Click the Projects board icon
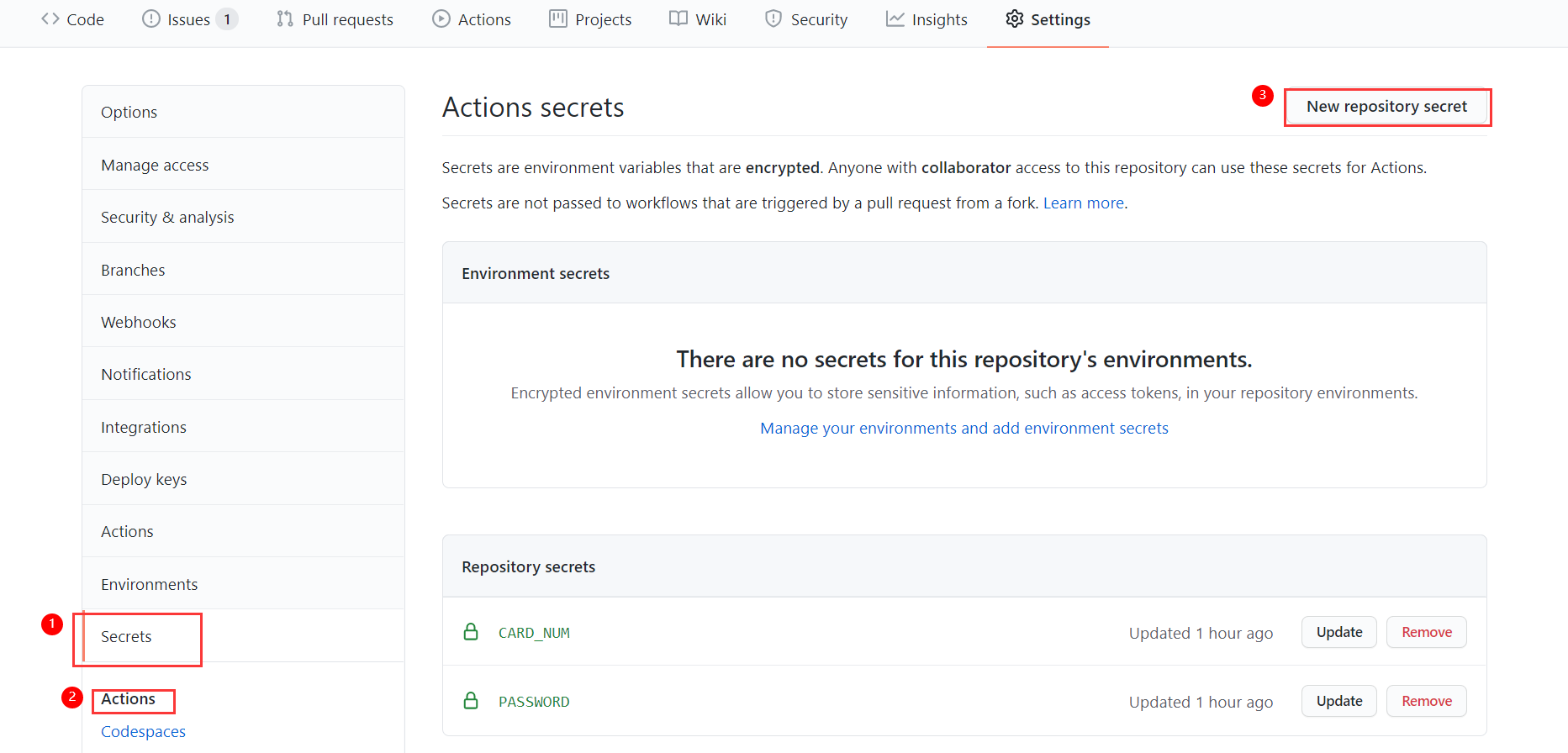The image size is (1568, 753). click(x=558, y=19)
